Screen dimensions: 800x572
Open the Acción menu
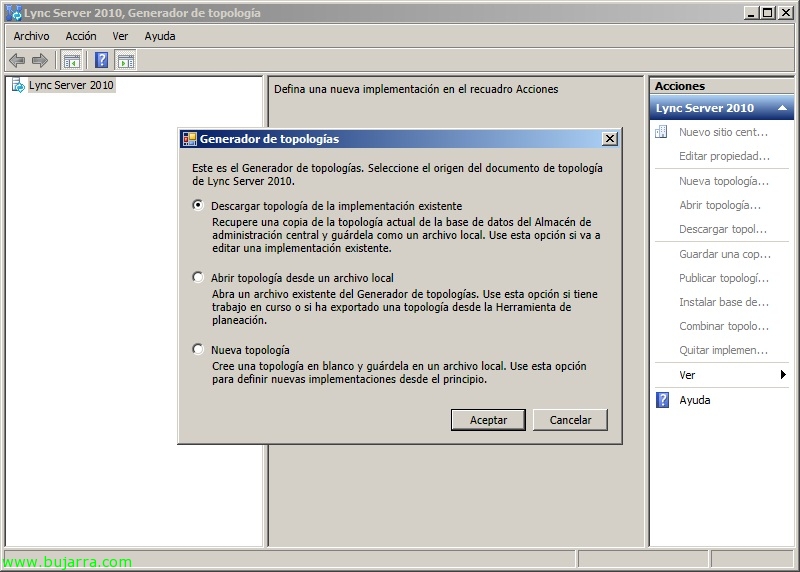(x=81, y=36)
